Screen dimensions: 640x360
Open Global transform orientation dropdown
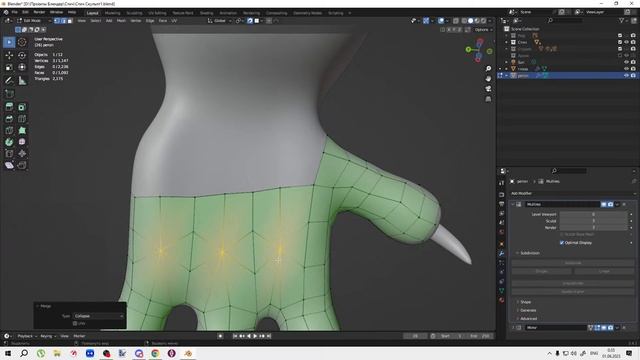[220, 20]
